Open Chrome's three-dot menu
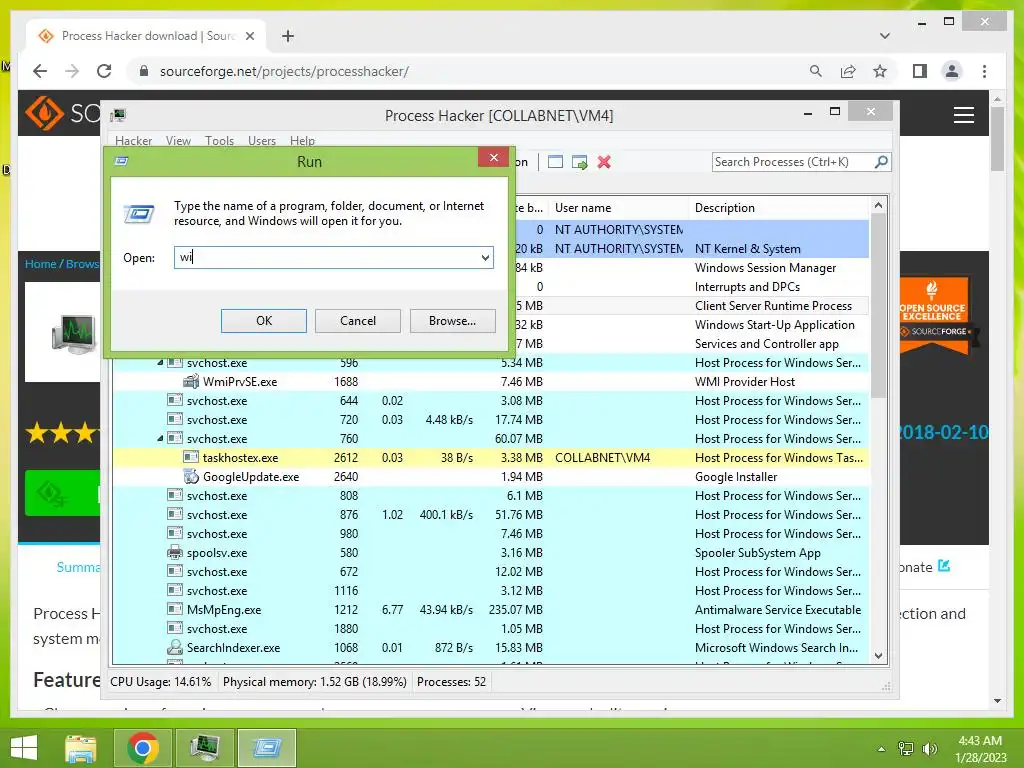 coord(984,71)
